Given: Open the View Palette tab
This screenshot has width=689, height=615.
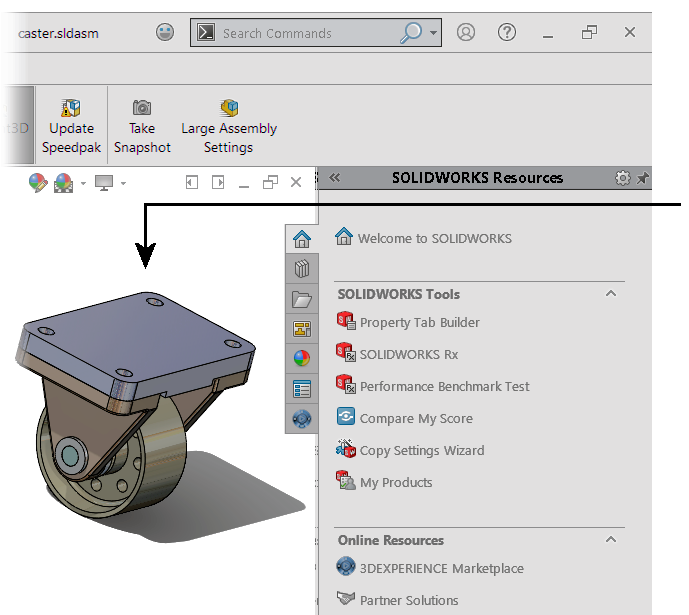Looking at the screenshot, I should click(302, 329).
